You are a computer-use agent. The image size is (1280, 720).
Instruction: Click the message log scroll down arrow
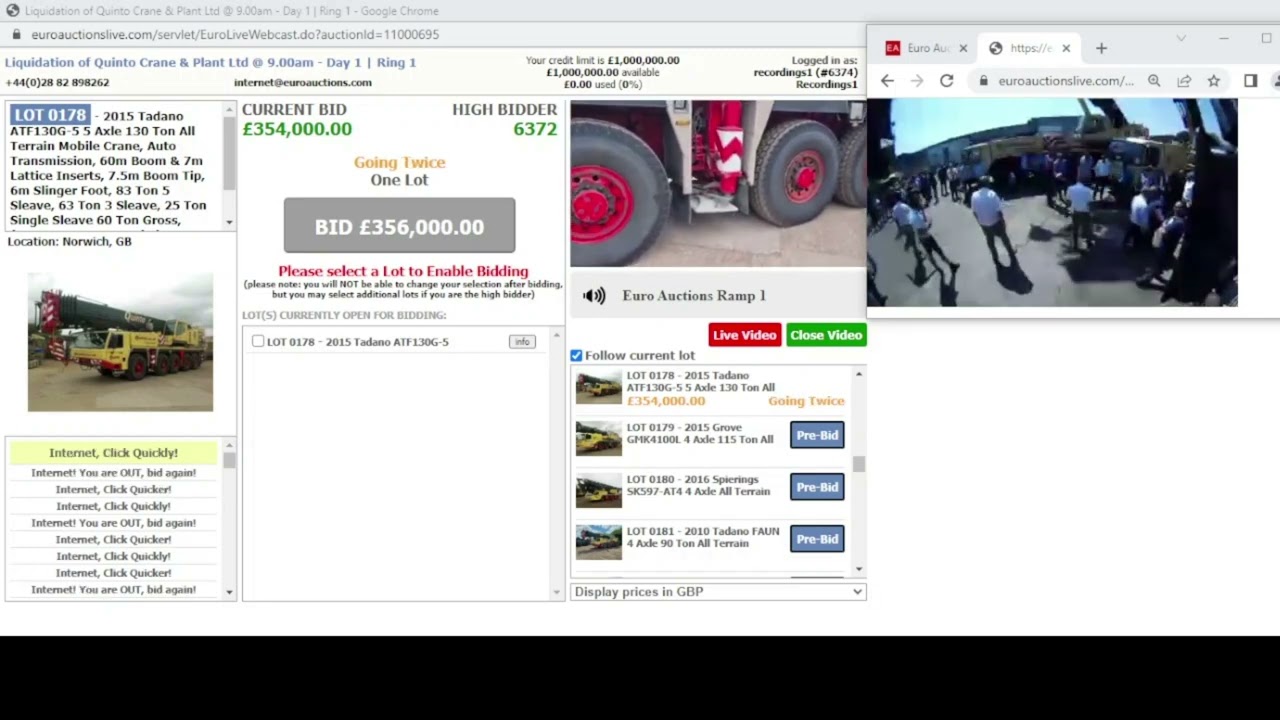(x=229, y=592)
